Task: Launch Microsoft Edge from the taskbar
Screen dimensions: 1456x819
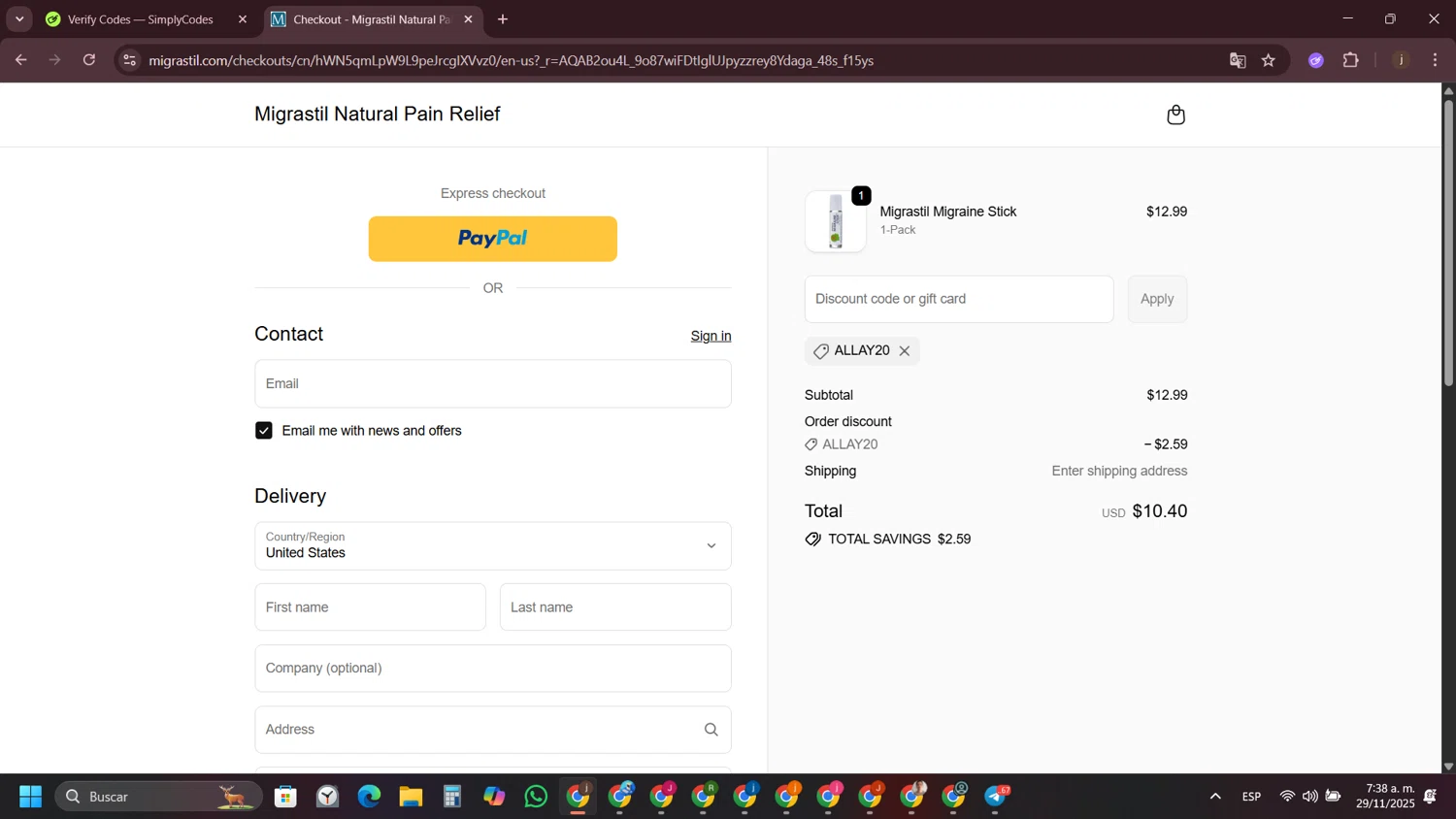Action: pos(369,797)
